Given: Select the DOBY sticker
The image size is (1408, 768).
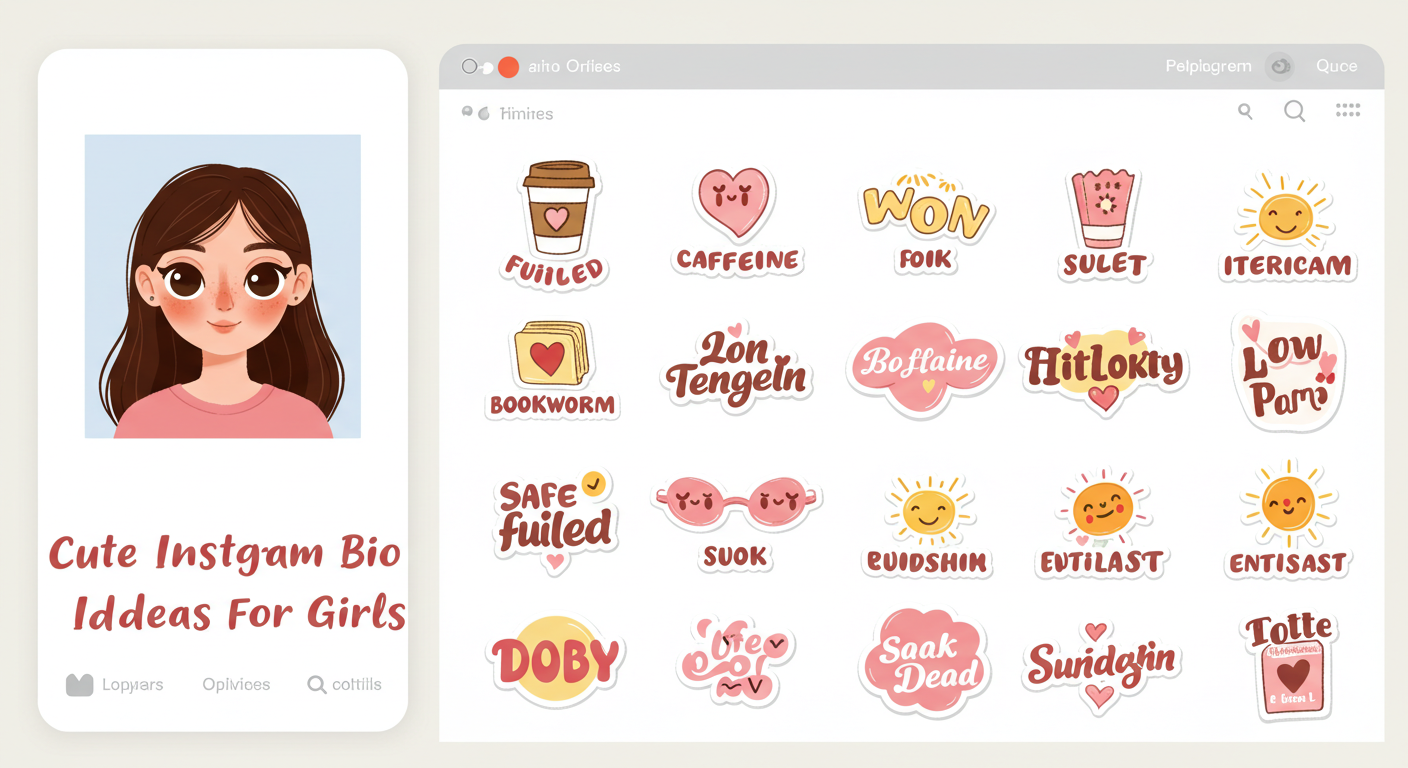Looking at the screenshot, I should point(553,660).
